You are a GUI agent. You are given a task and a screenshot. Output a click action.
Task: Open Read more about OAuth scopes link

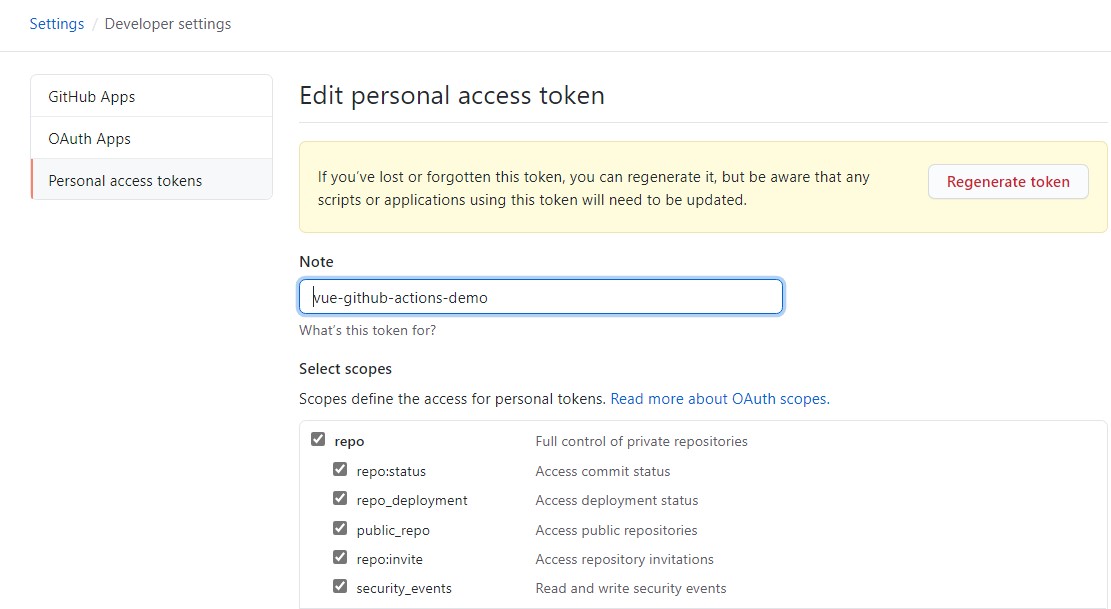pyautogui.click(x=719, y=398)
